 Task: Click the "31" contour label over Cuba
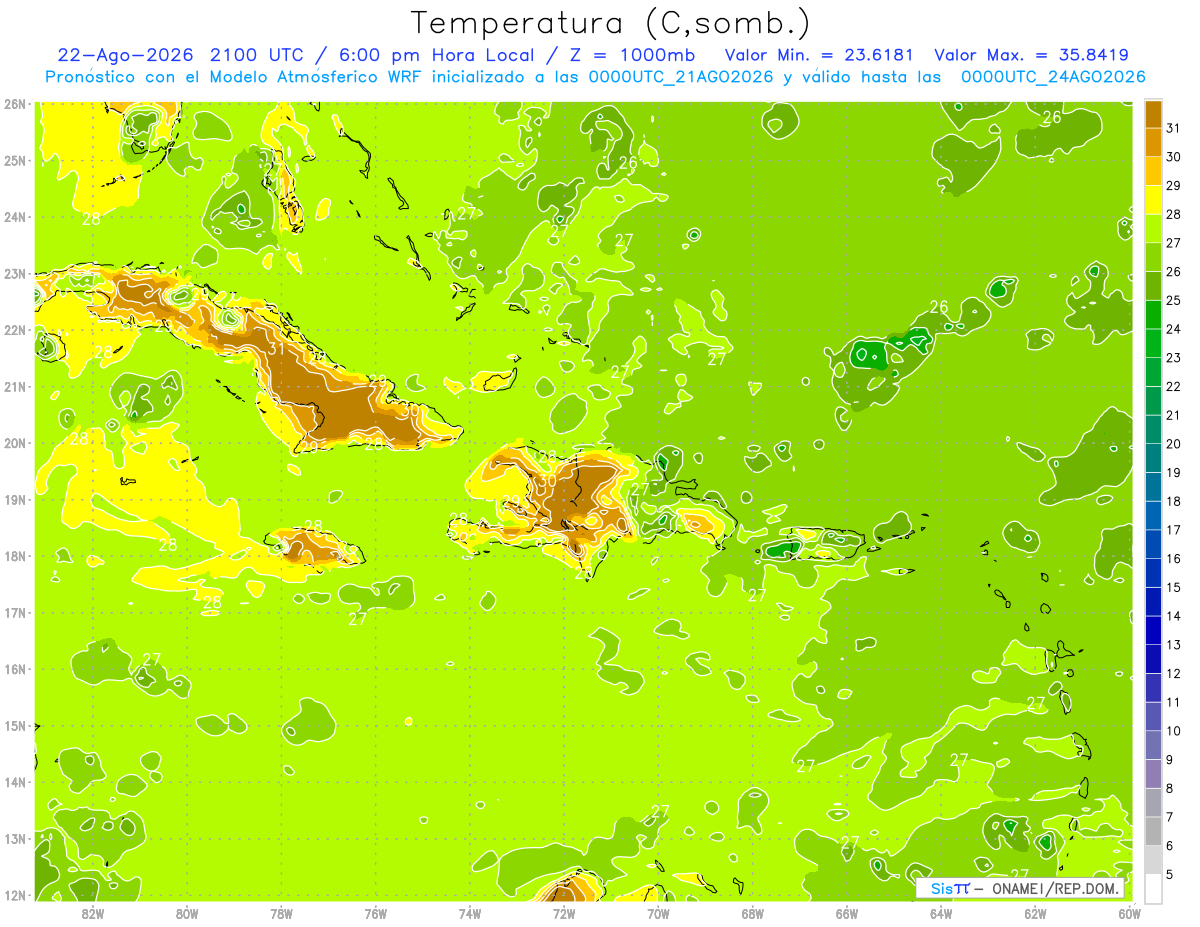276,349
